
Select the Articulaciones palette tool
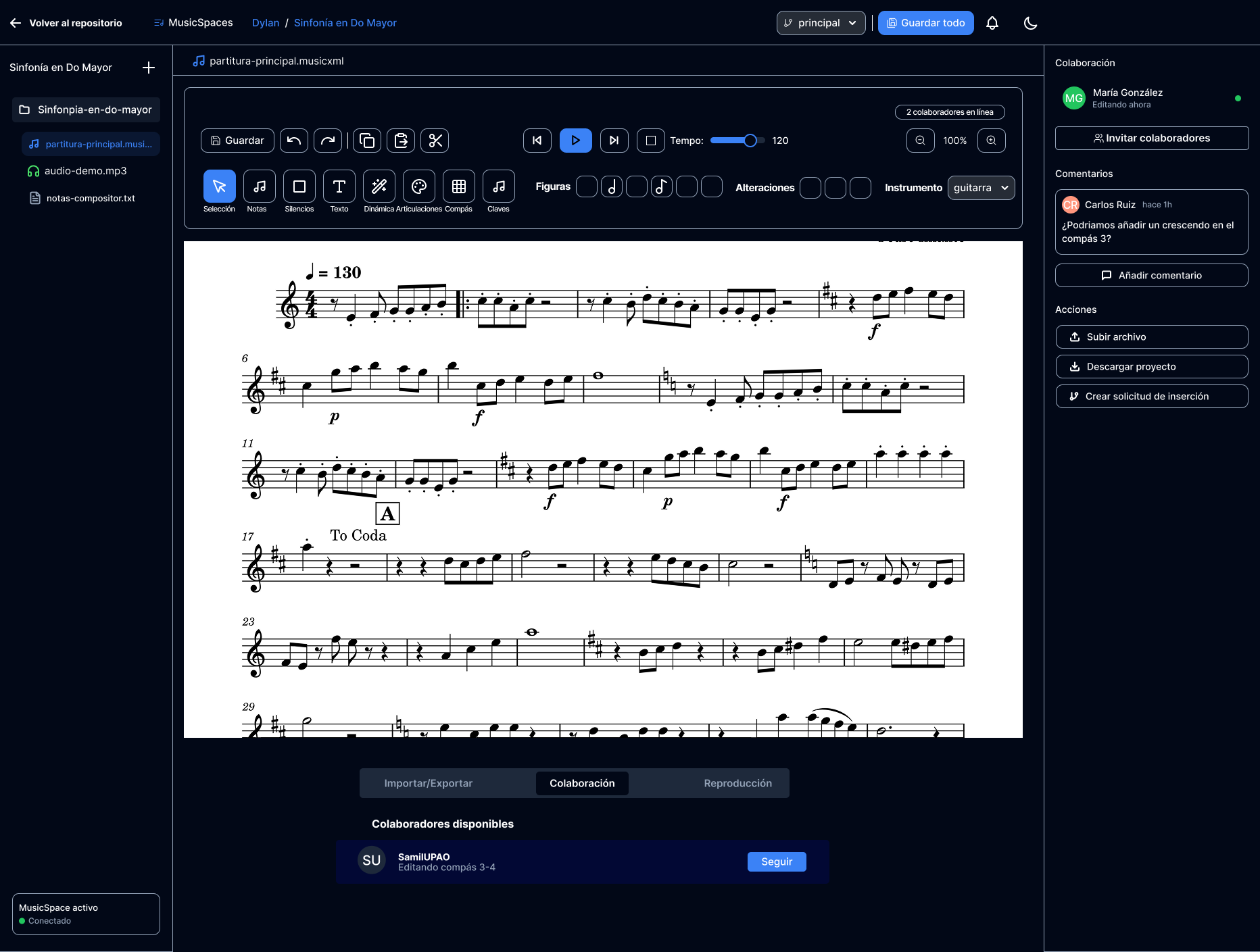tap(419, 186)
